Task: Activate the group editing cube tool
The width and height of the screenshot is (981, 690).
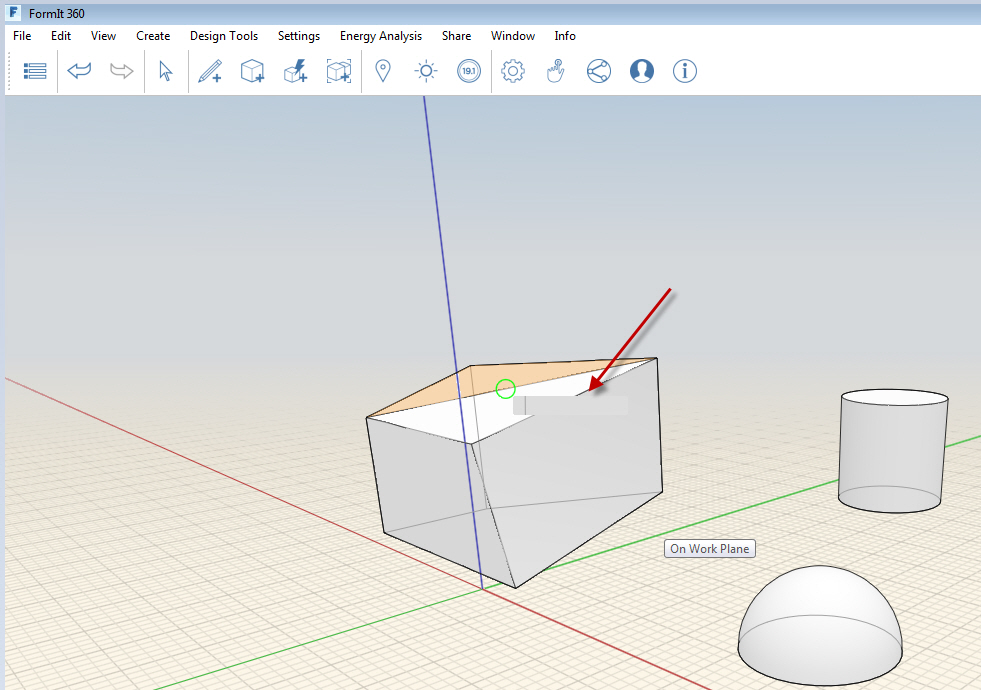Action: [338, 71]
